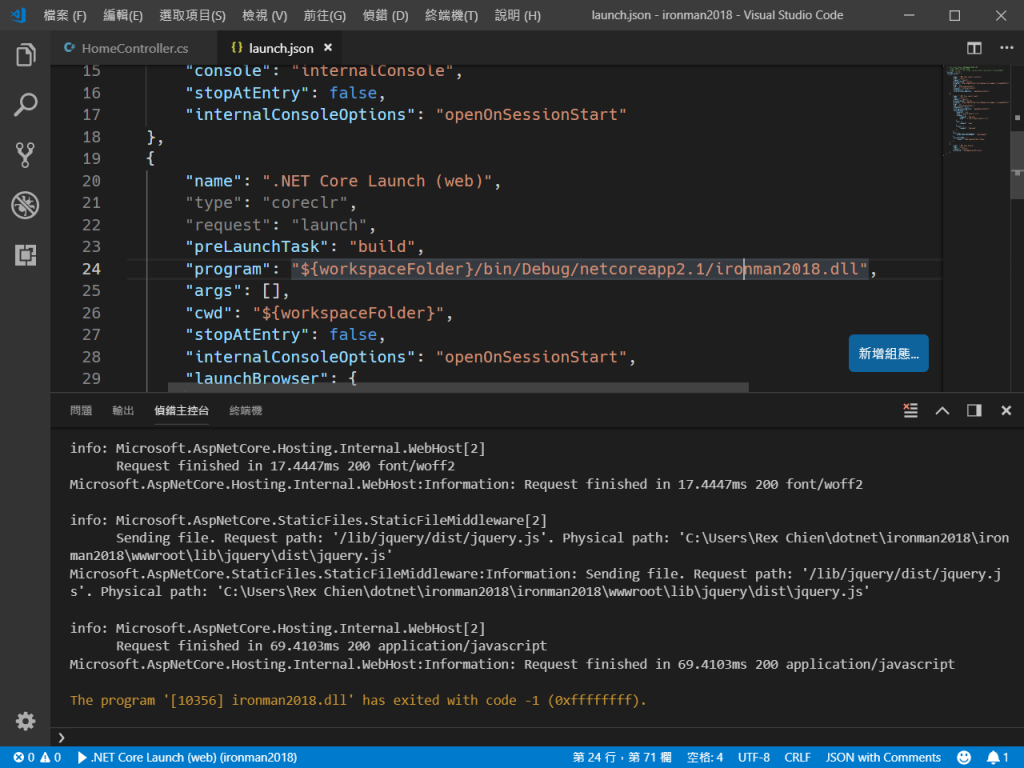Switch to the 問題 panel tab

[81, 410]
